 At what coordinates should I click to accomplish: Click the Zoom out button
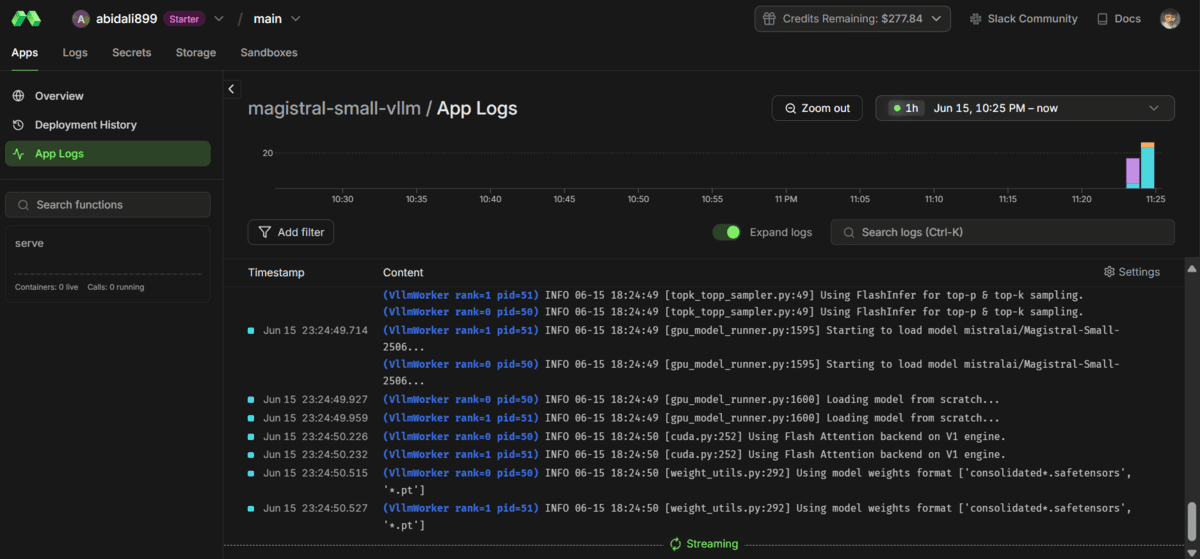(817, 108)
